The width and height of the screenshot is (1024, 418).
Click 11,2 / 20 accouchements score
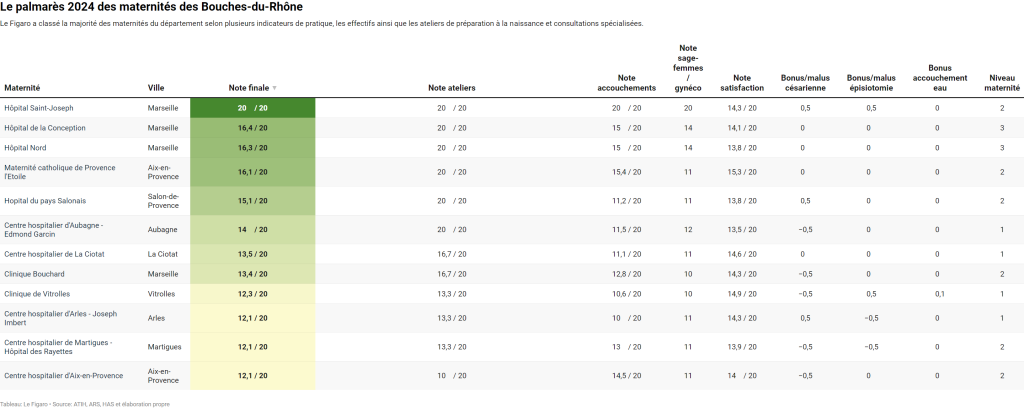tap(626, 201)
